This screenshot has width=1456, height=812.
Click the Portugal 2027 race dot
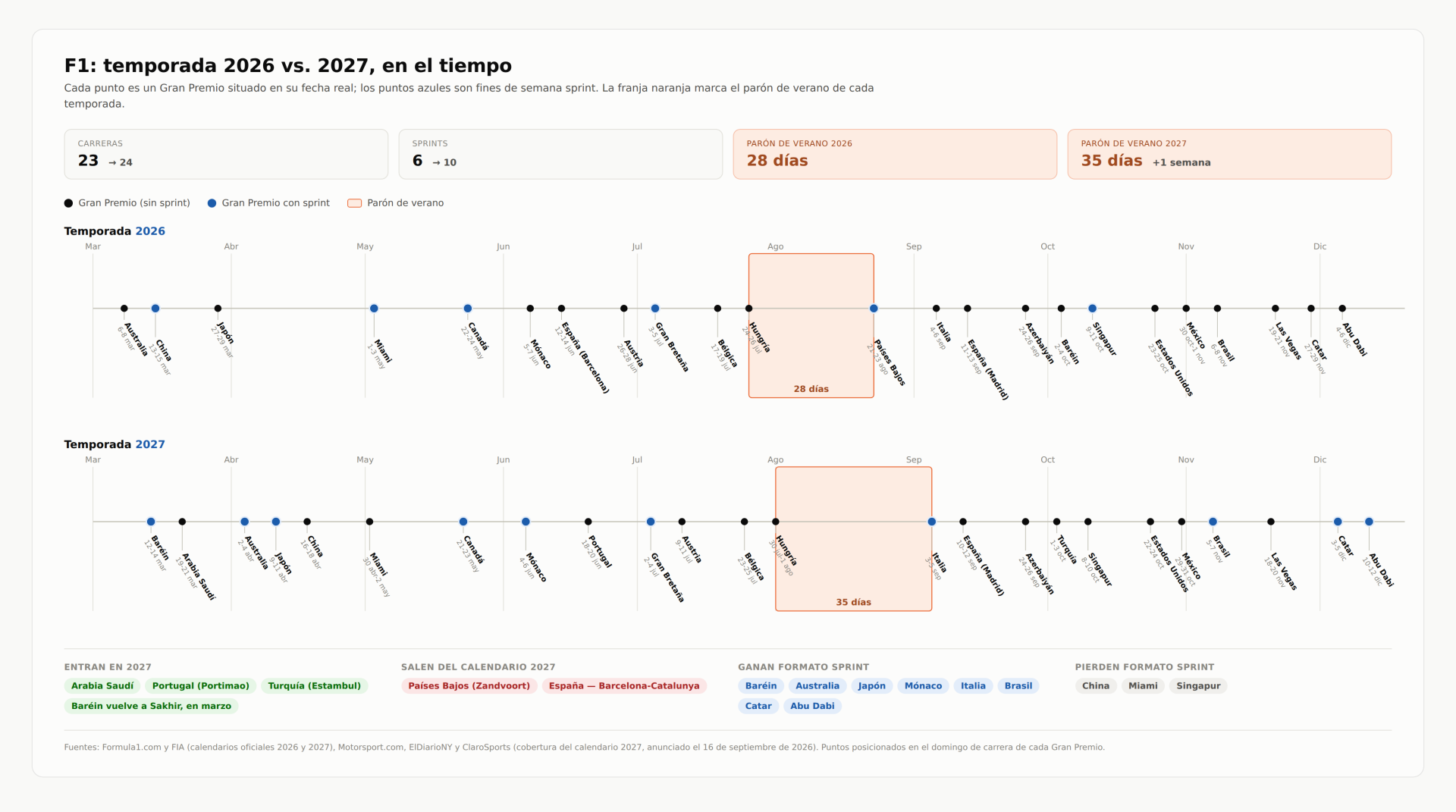coord(588,522)
